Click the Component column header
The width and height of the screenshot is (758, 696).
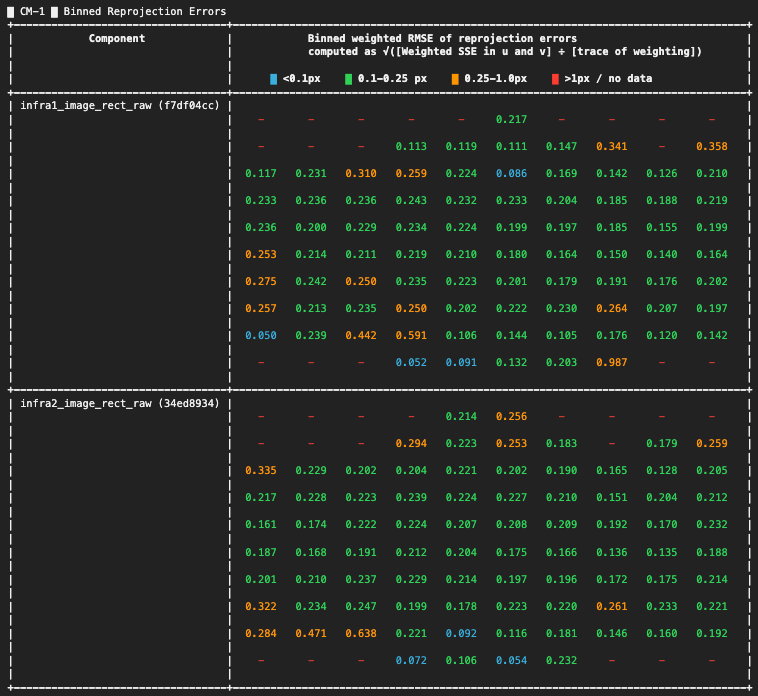click(x=117, y=39)
